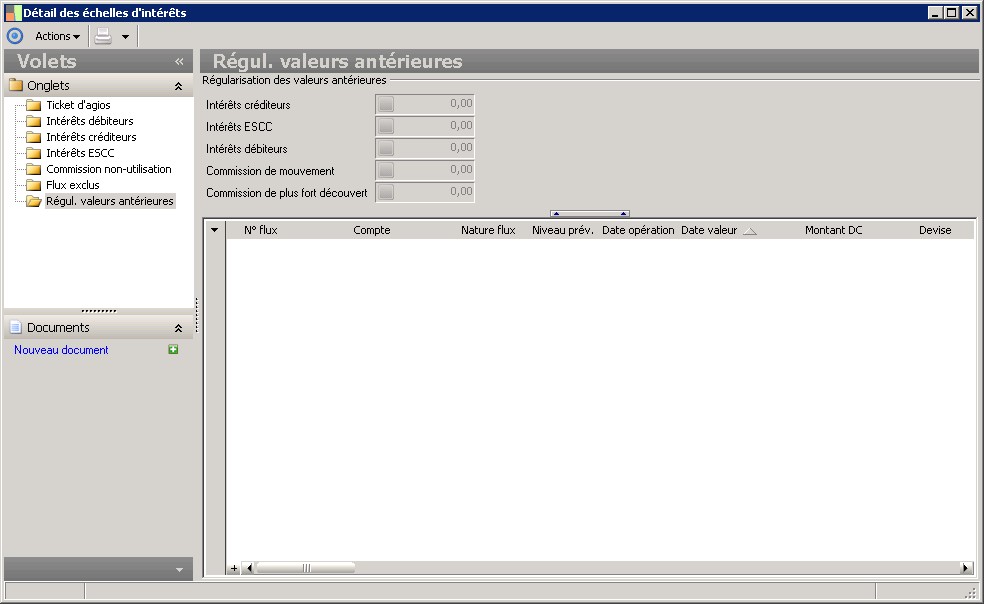Click the Nouveau document link
Screen dimensions: 984x604
[x=61, y=350]
